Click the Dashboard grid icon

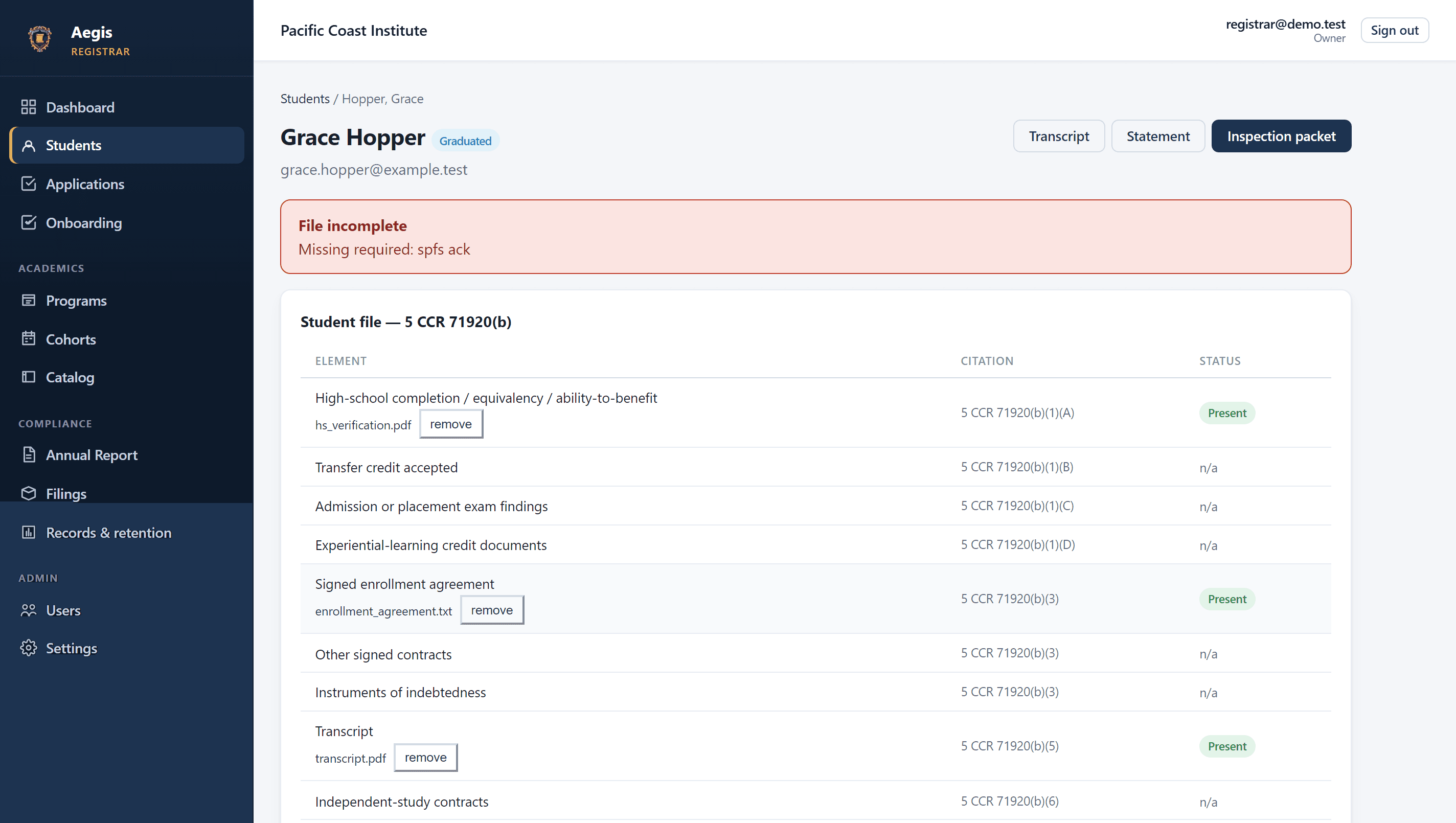(x=28, y=107)
